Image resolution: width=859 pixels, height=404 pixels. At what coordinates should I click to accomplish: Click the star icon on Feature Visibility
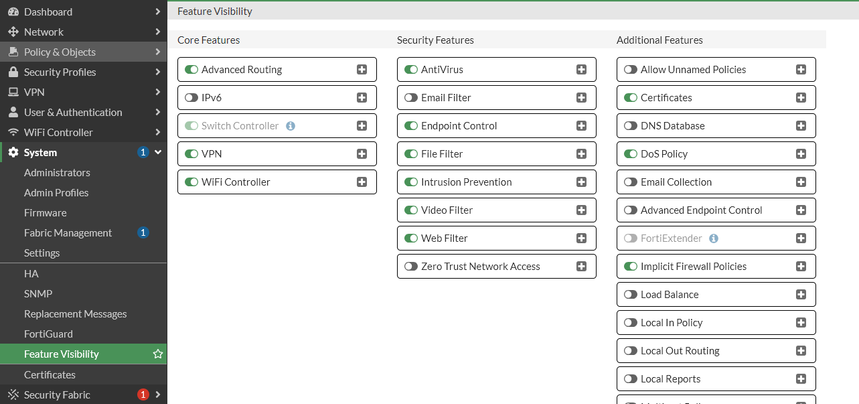click(157, 354)
